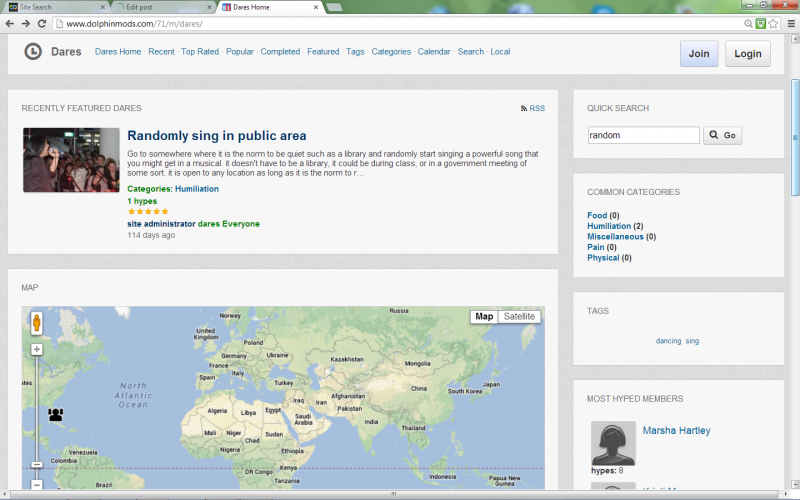Go forward with the browser forward arrow
This screenshot has height=500, width=800.
click(26, 23)
